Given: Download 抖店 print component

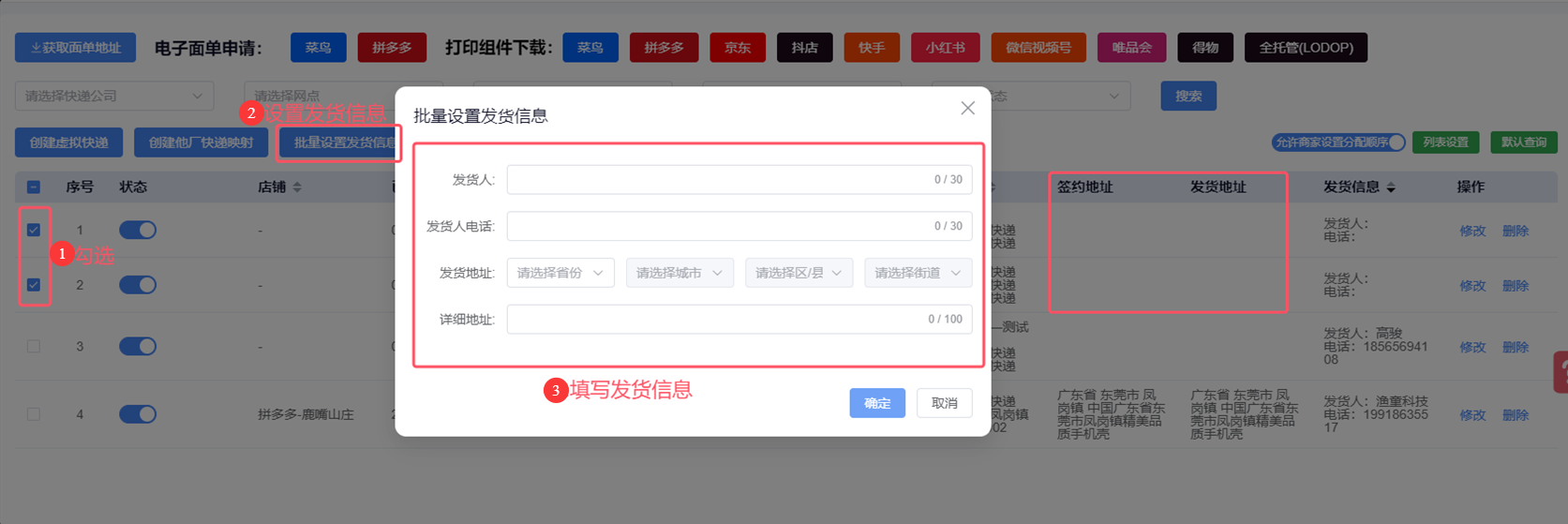Looking at the screenshot, I should 805,48.
